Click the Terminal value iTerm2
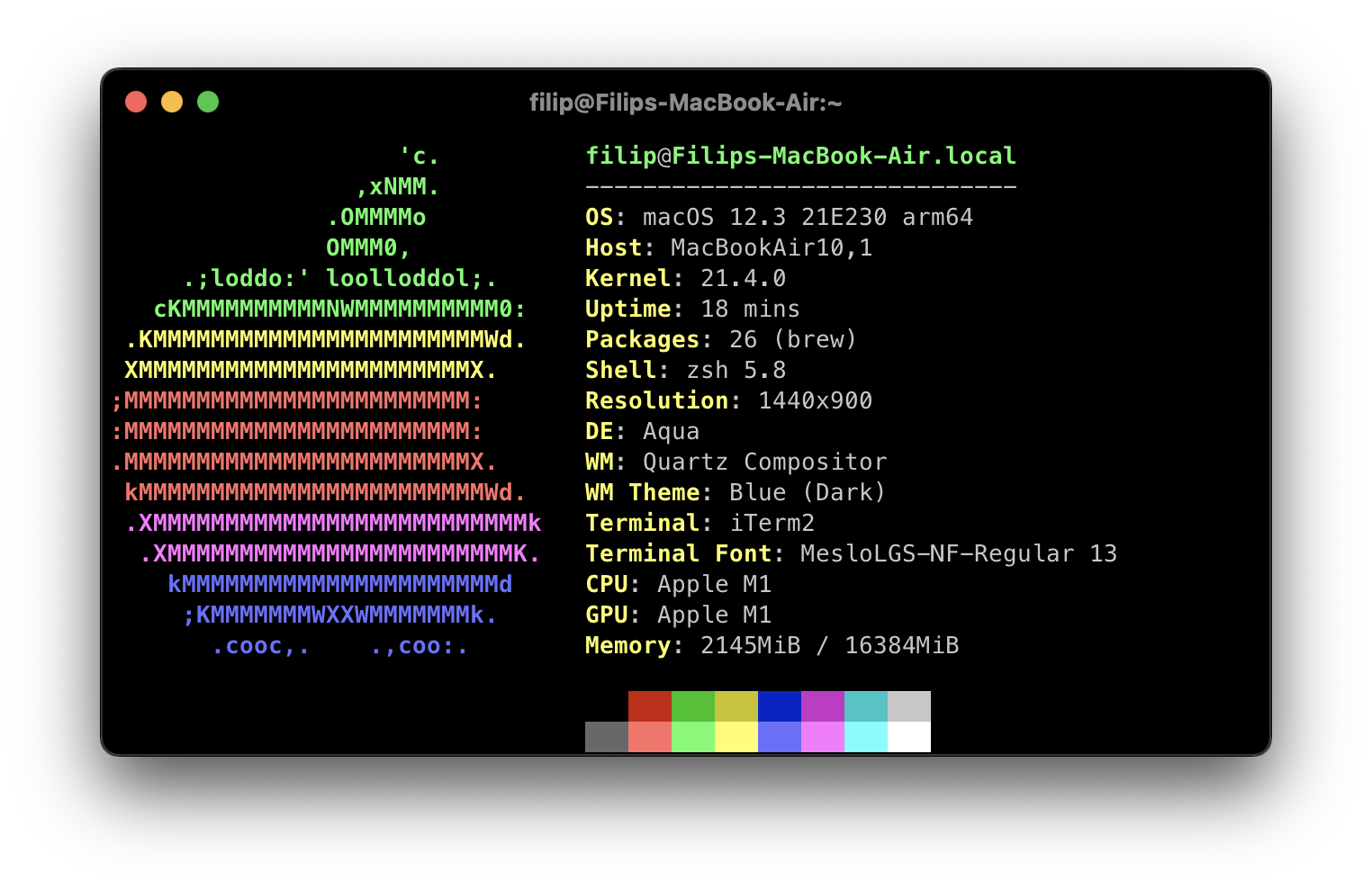Image resolution: width=1372 pixels, height=889 pixels. coord(772,523)
